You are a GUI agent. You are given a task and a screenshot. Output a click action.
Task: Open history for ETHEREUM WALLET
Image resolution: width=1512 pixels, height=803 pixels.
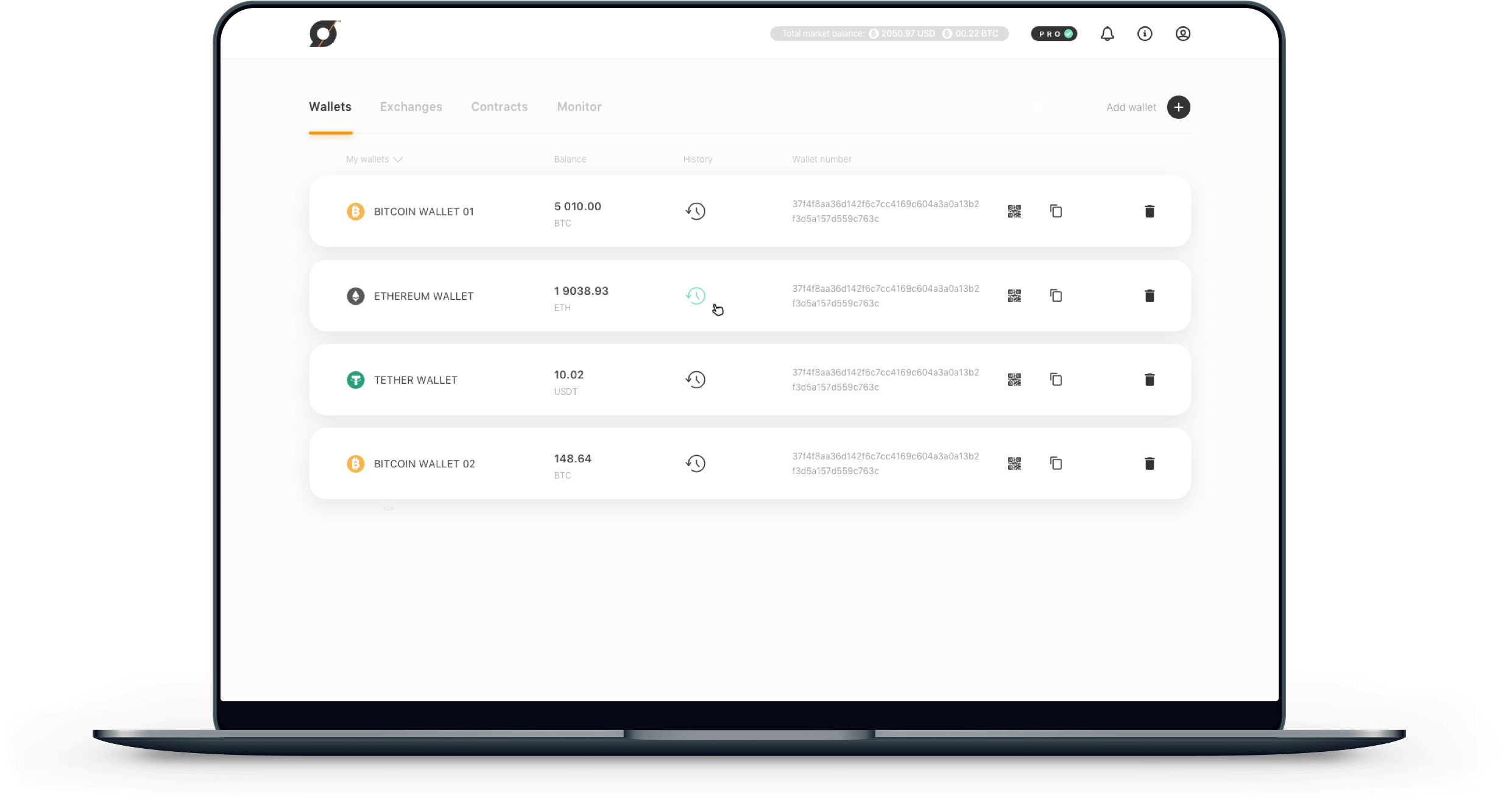click(x=696, y=296)
